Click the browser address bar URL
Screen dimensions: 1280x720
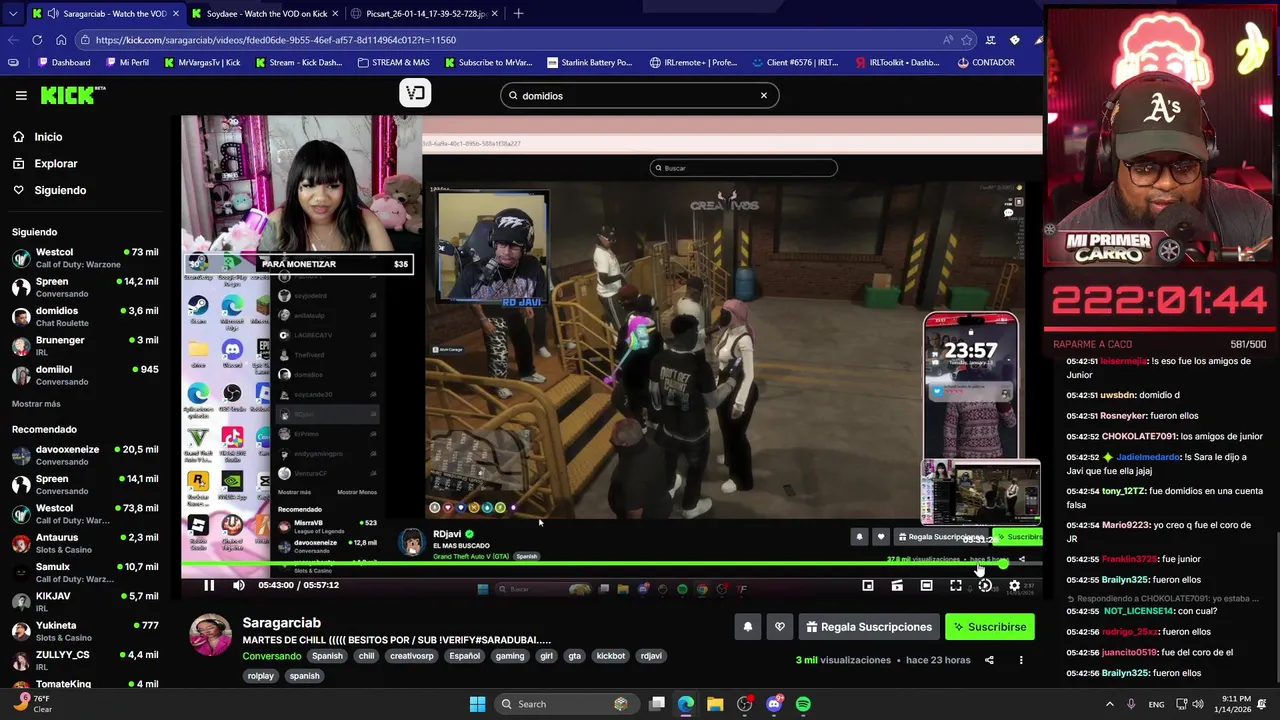coord(276,40)
